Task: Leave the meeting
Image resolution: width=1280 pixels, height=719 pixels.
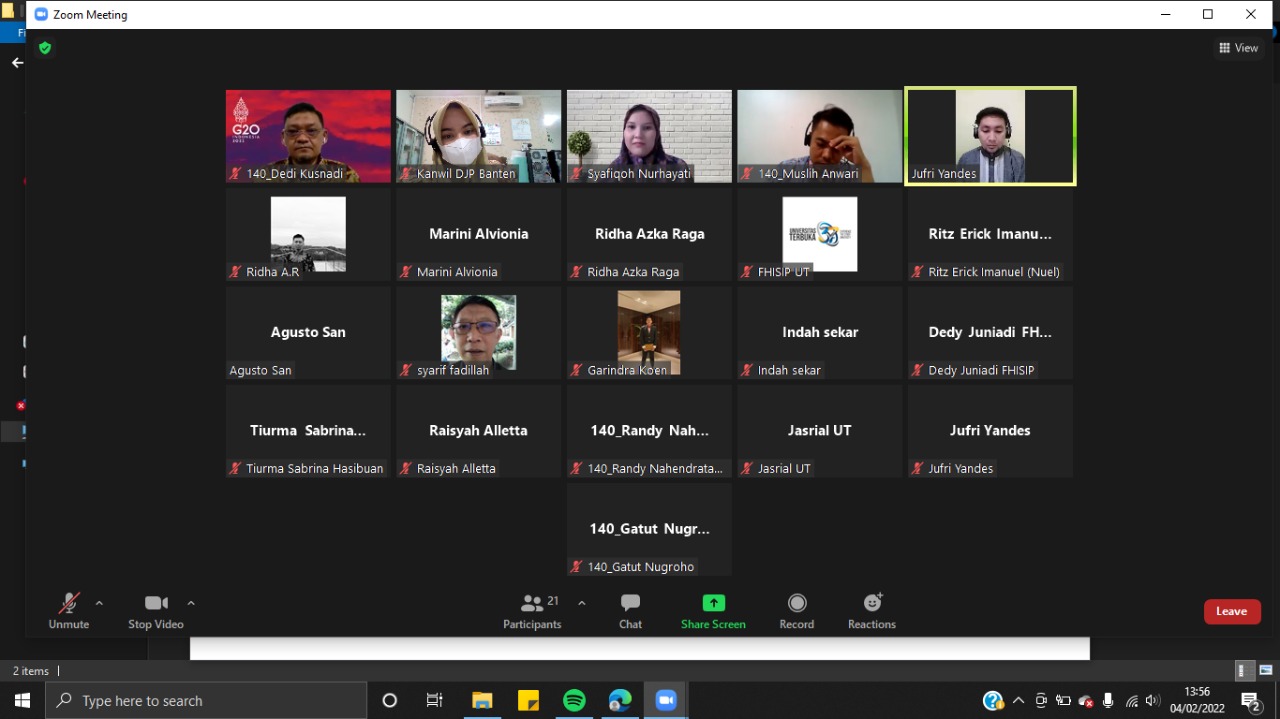Action: (1231, 611)
